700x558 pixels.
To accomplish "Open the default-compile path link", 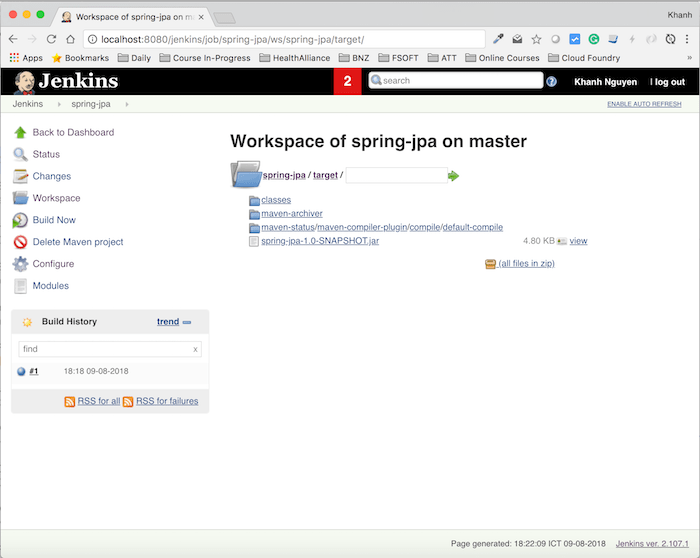I will click(x=473, y=227).
